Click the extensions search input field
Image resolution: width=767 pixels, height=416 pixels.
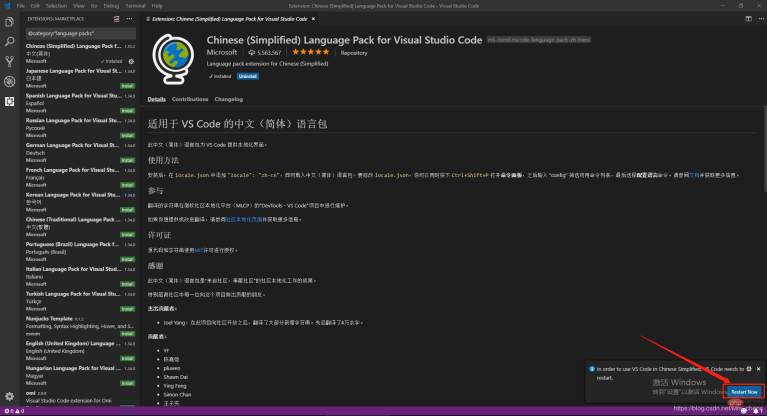81,33
